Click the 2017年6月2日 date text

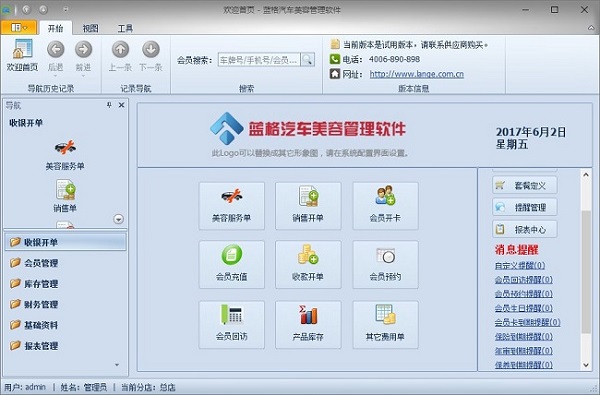(x=531, y=132)
